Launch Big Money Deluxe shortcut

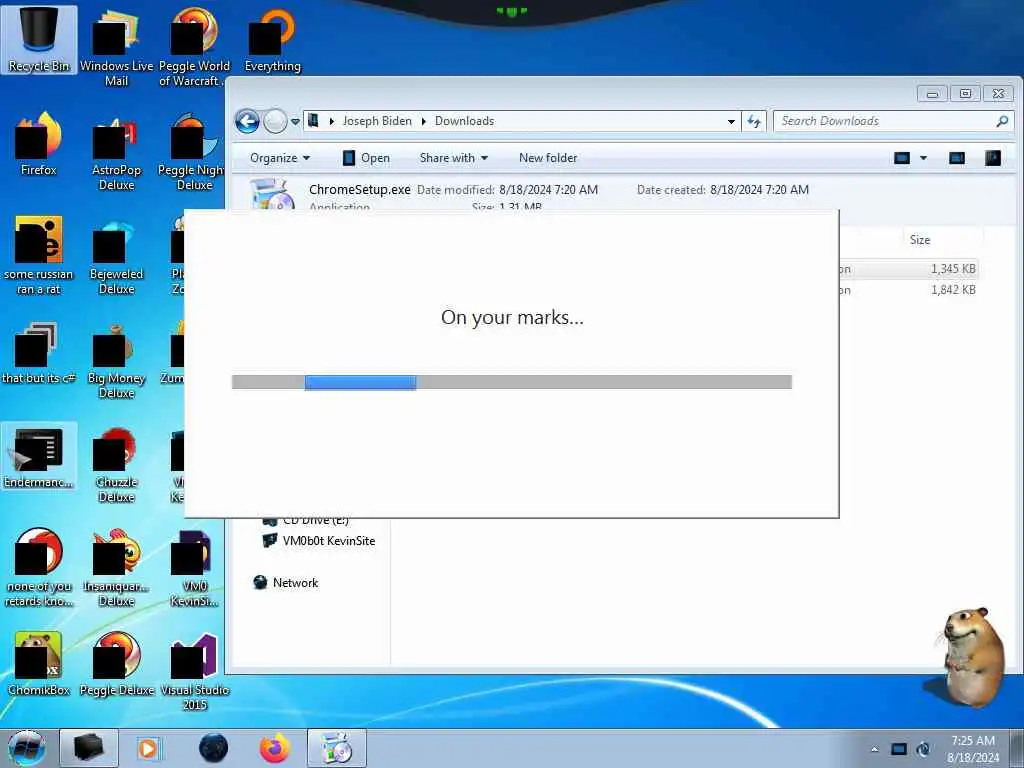[116, 360]
